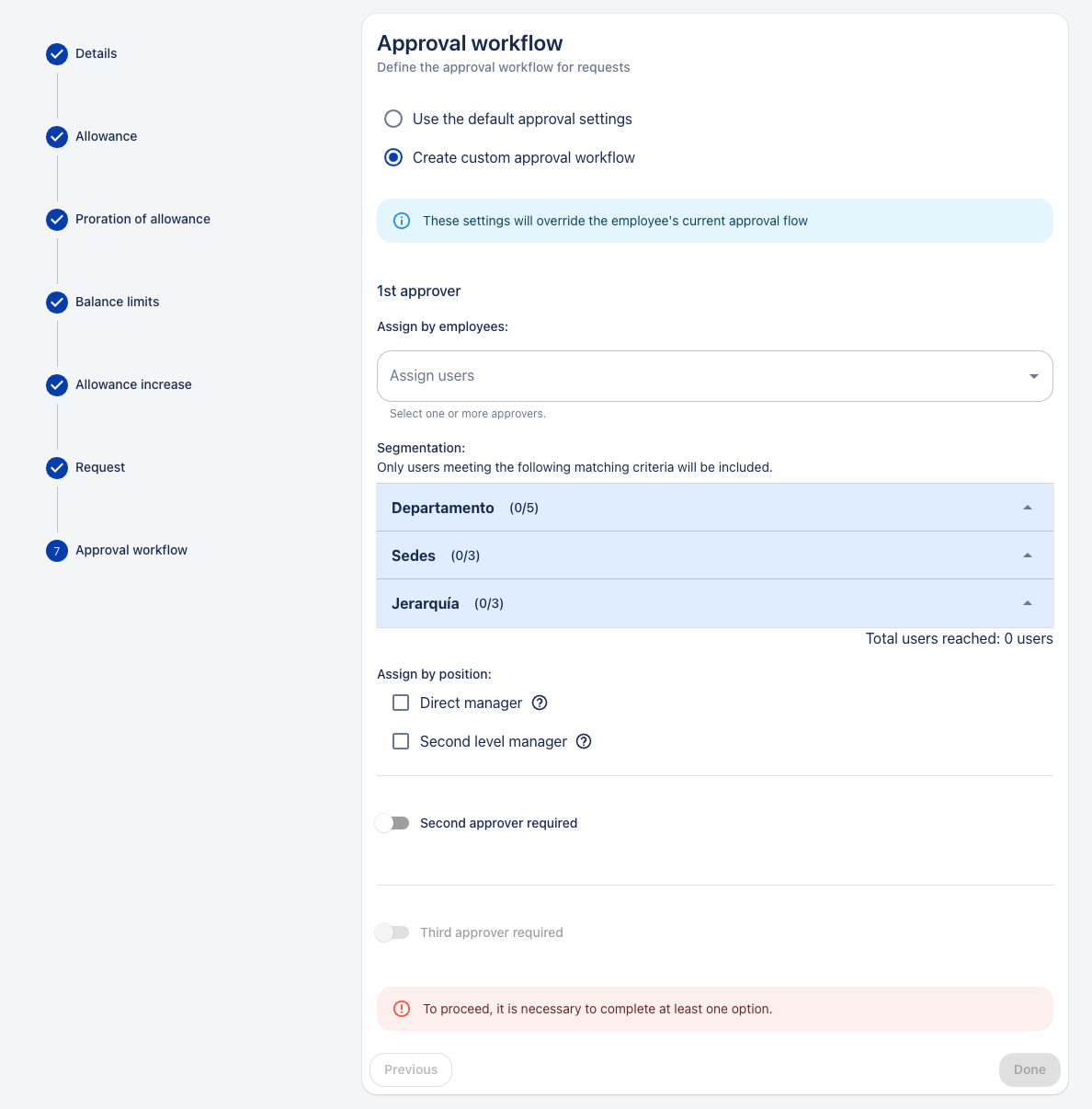The height and width of the screenshot is (1109, 1092).
Task: Enable the Second approver required toggle
Action: pyautogui.click(x=392, y=823)
